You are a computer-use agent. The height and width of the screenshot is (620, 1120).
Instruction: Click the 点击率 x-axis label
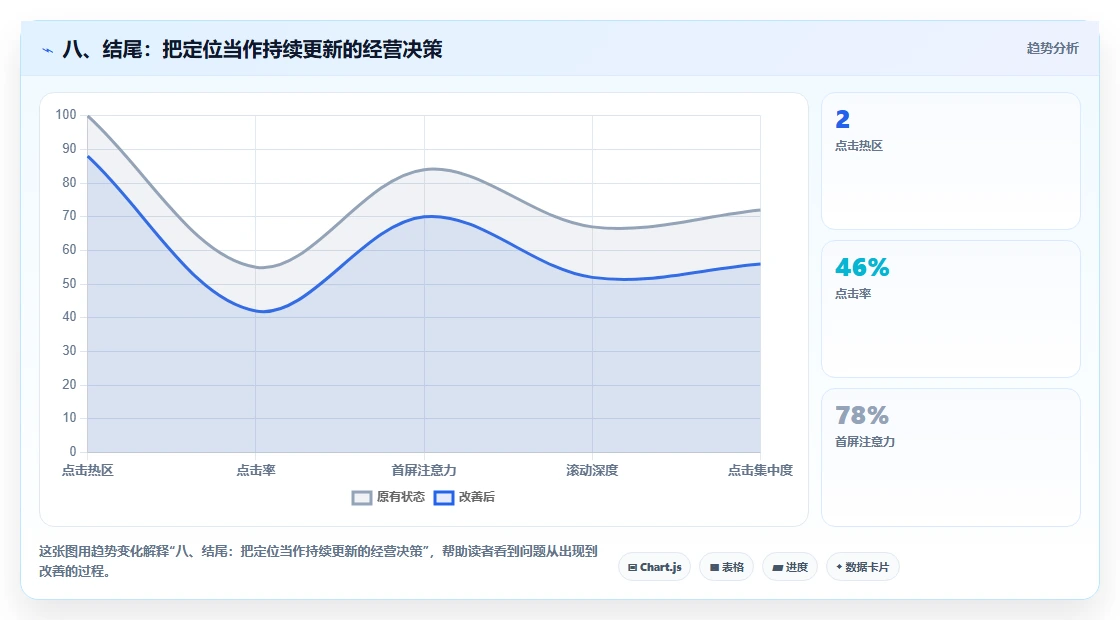(256, 471)
